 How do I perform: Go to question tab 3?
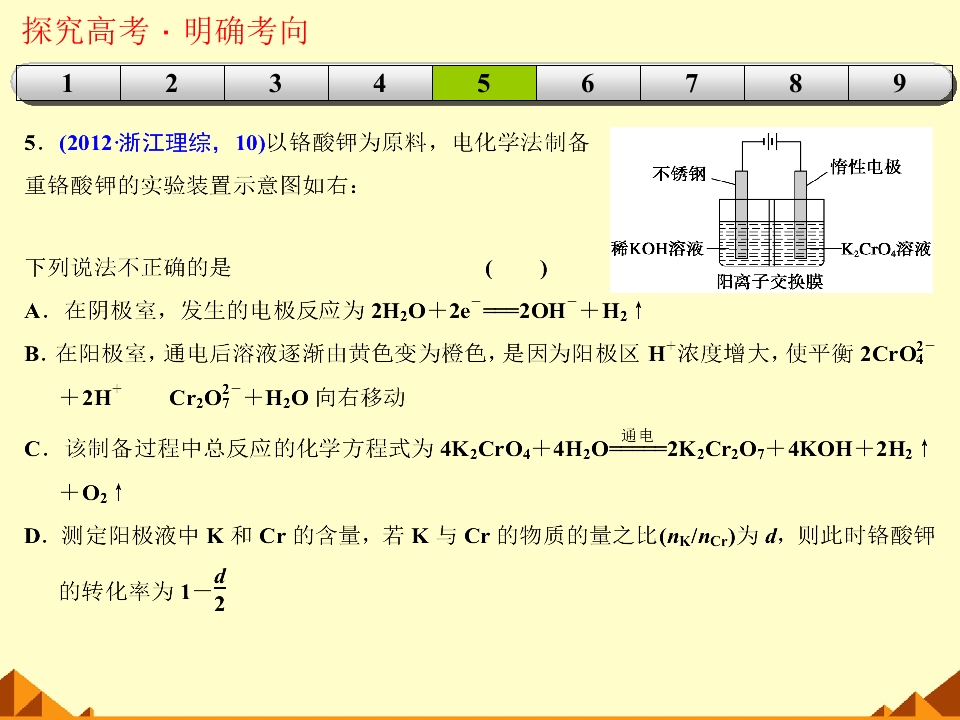(276, 83)
